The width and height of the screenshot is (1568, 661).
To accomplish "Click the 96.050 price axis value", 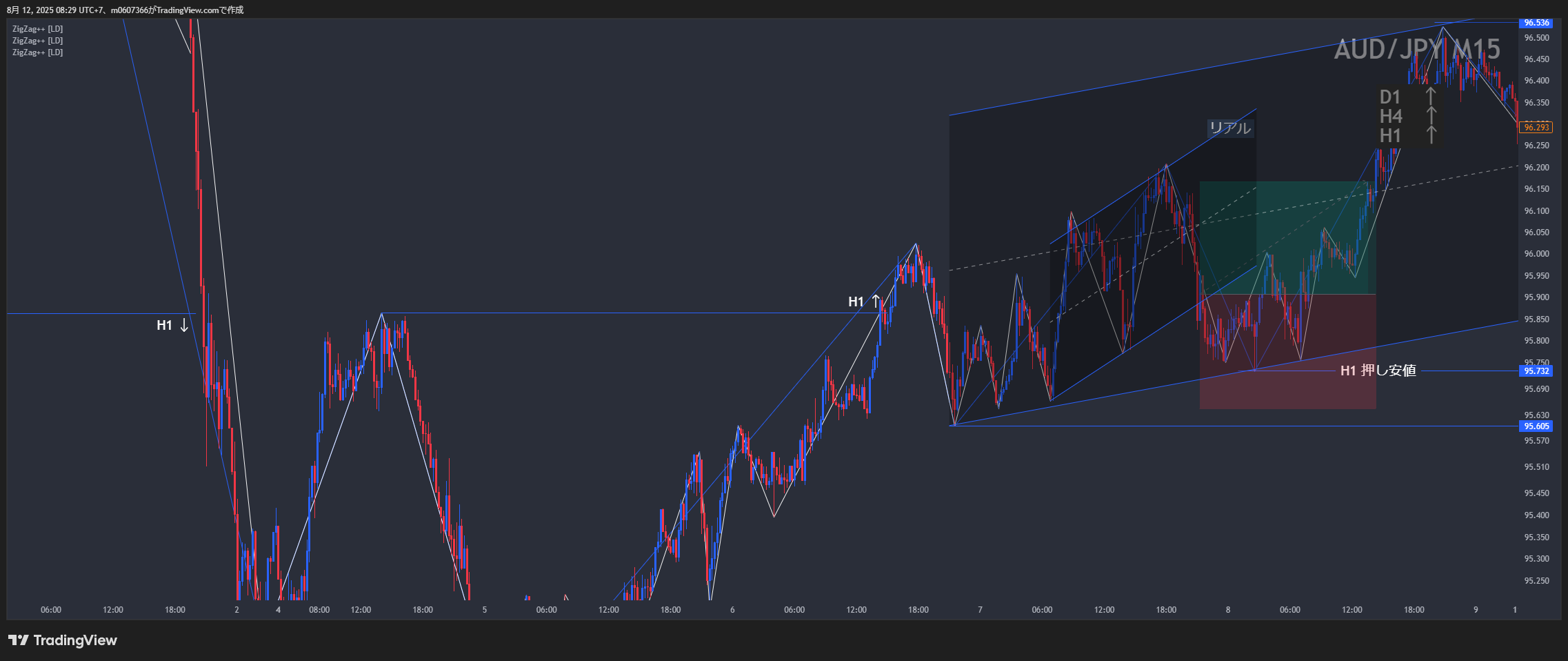I will click(1536, 233).
